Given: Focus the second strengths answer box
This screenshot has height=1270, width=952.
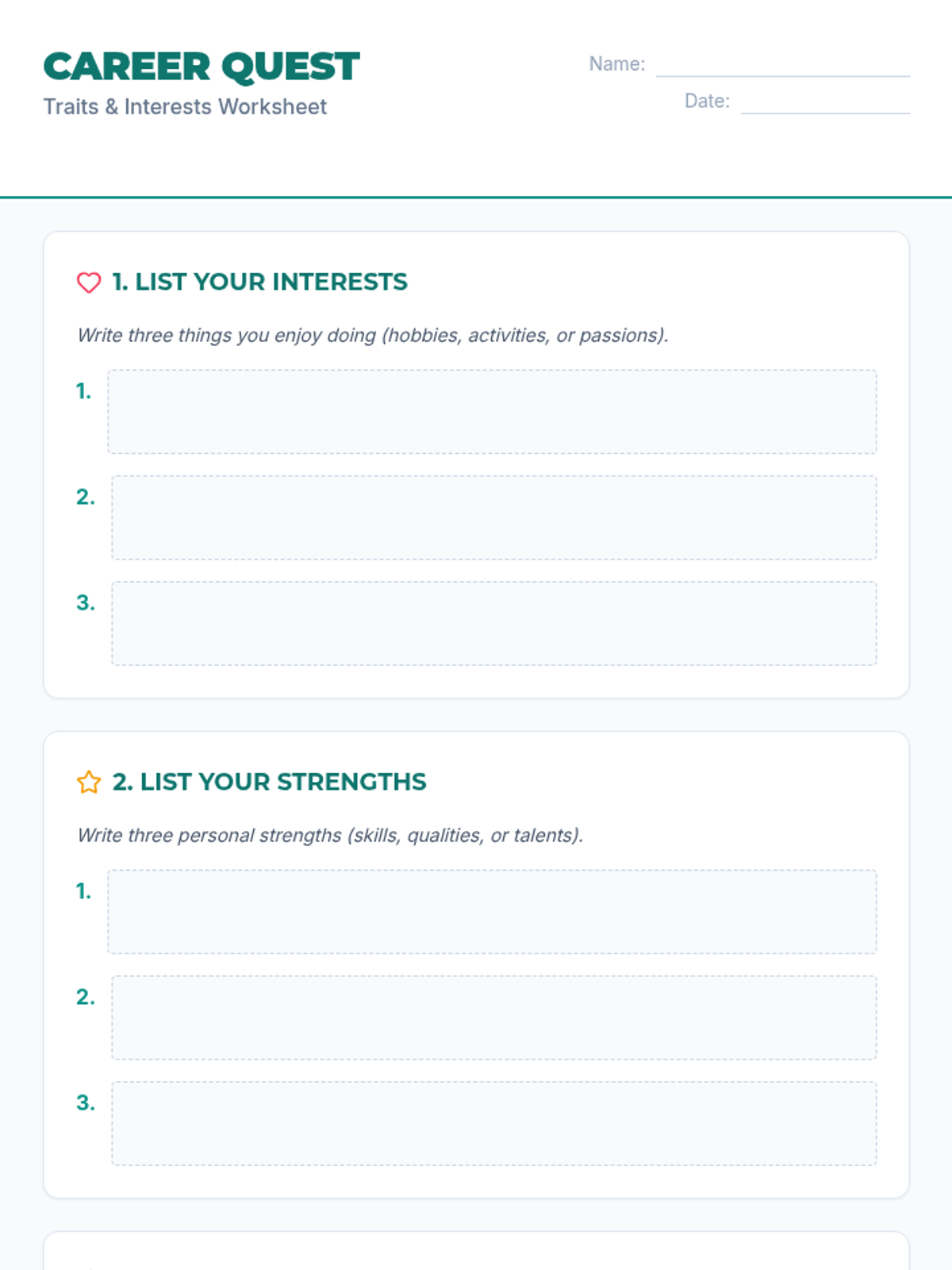Looking at the screenshot, I should click(493, 1018).
